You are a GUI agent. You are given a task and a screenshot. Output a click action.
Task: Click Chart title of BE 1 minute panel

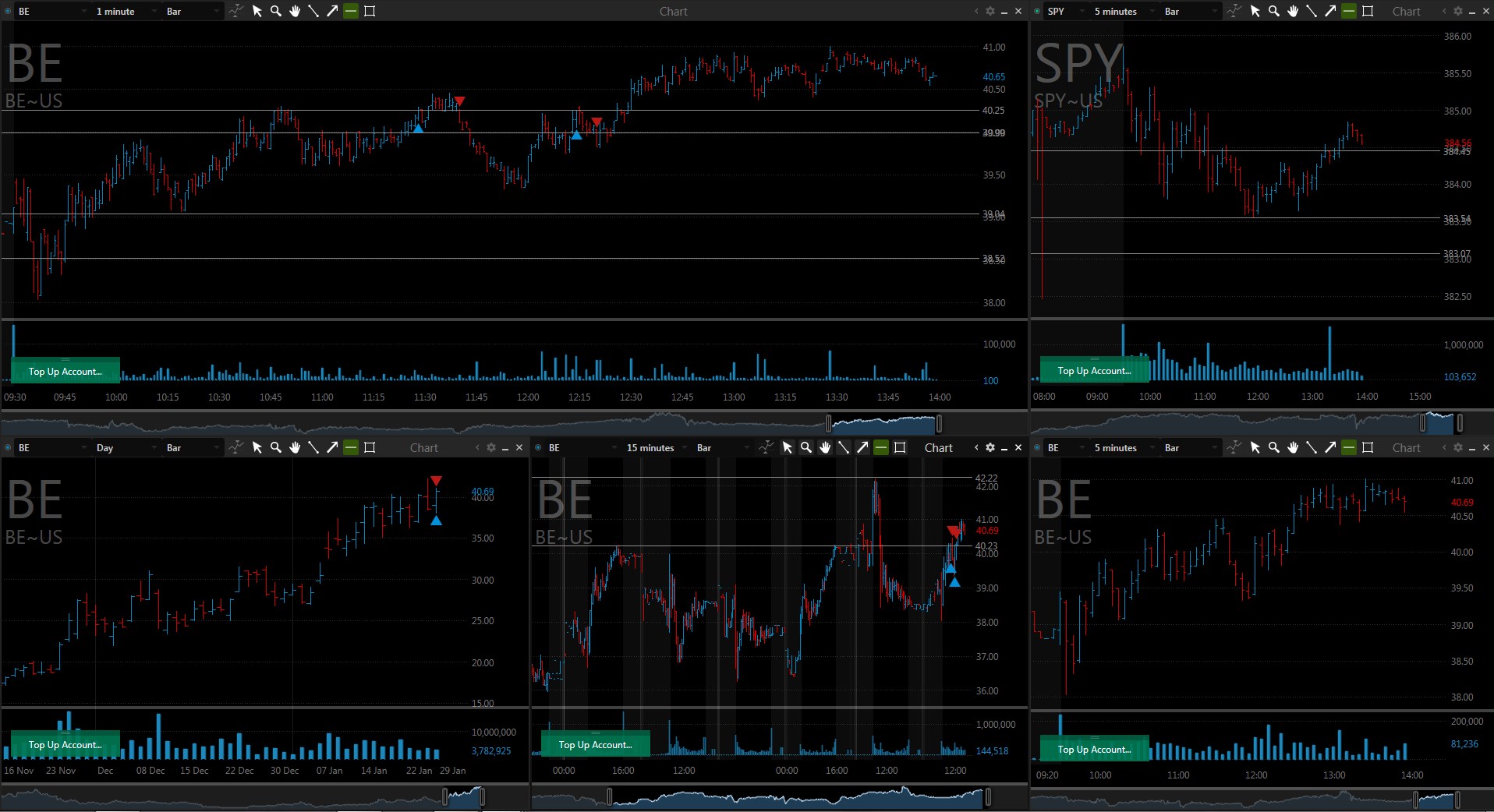click(x=674, y=11)
